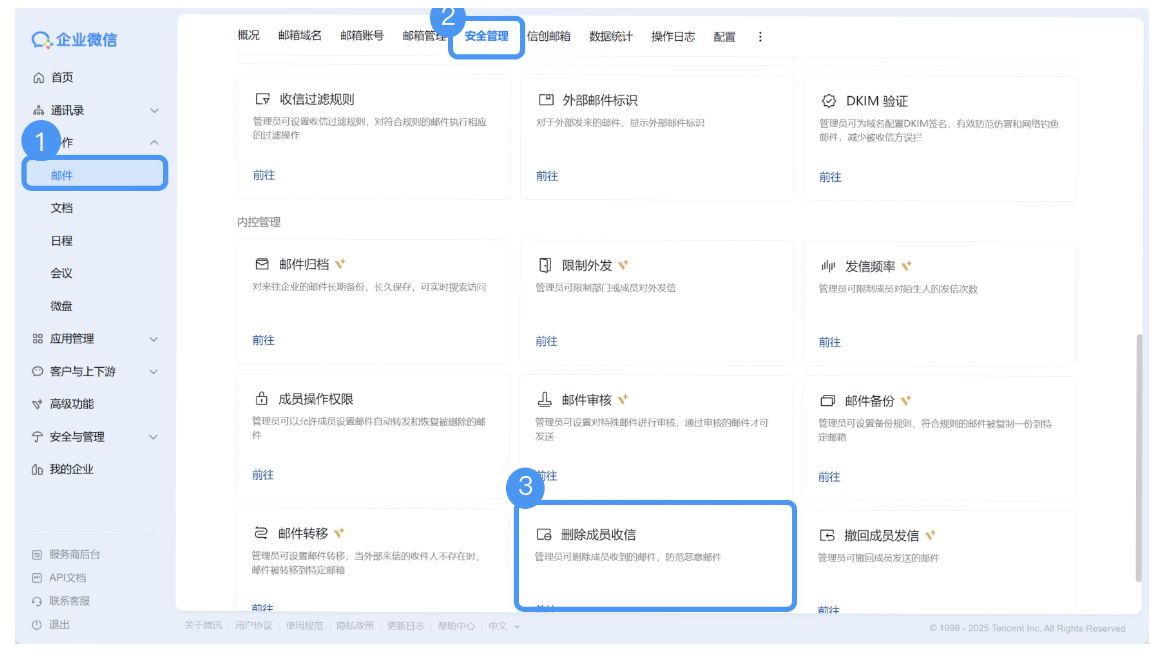Select the 数据统计 tab
This screenshot has height=650, width=1155.
pos(611,36)
